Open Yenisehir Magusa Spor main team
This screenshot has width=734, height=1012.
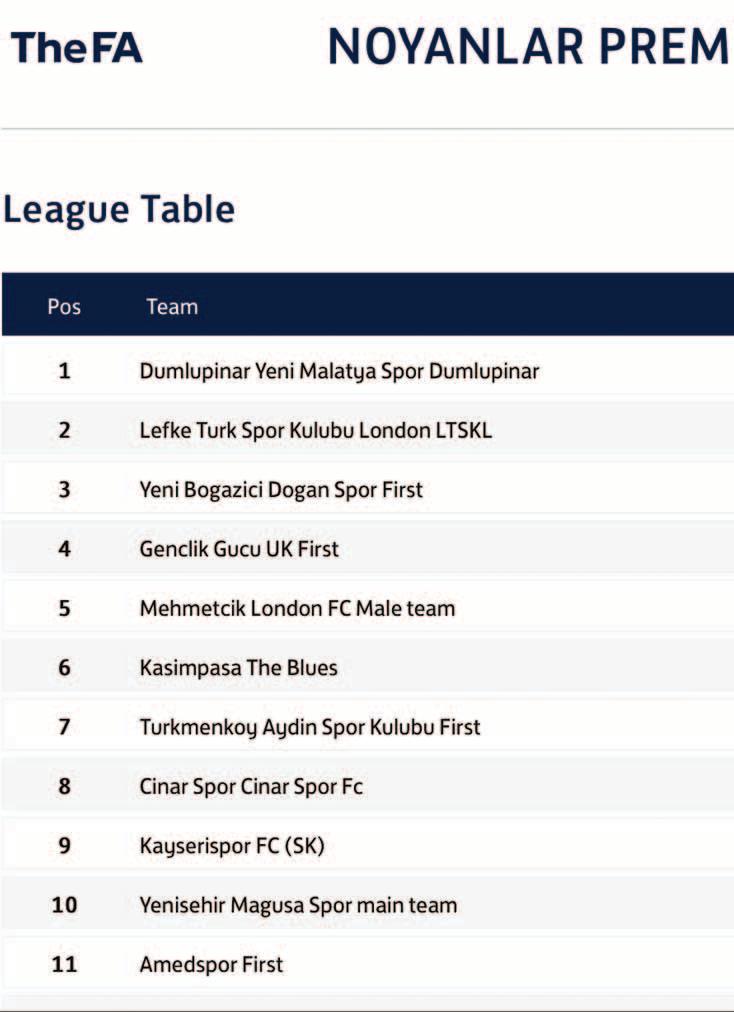298,906
